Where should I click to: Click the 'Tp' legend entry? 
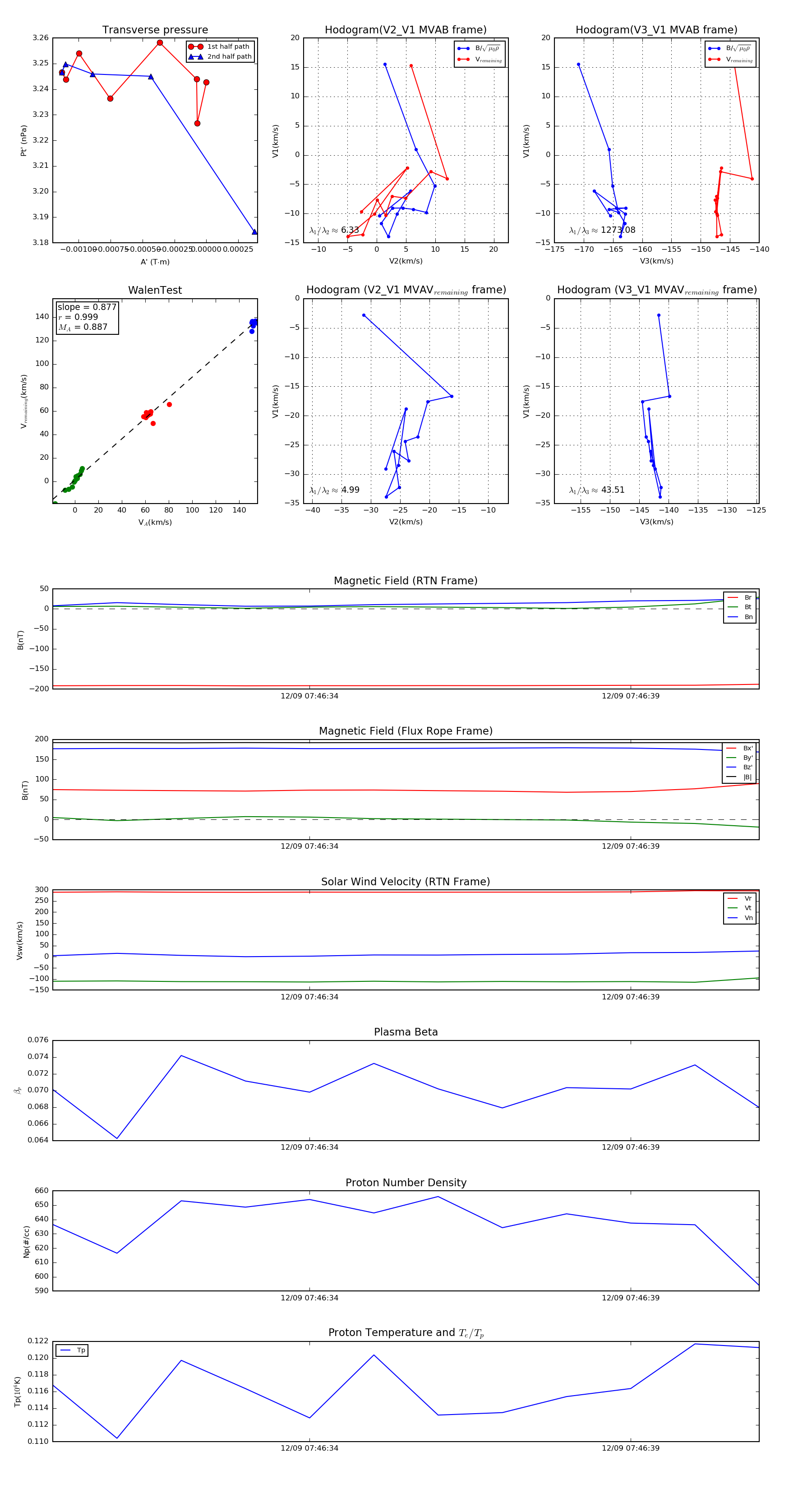click(x=73, y=1350)
